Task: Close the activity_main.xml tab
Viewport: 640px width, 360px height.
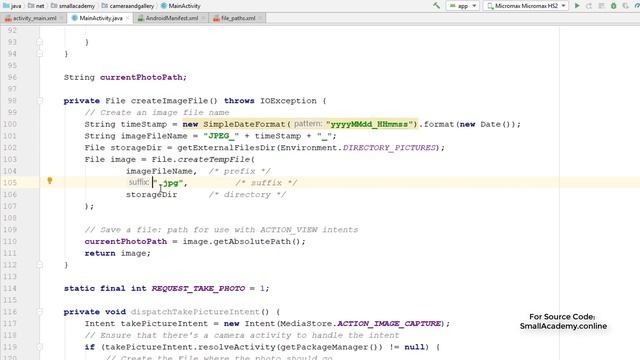Action: click(x=61, y=18)
